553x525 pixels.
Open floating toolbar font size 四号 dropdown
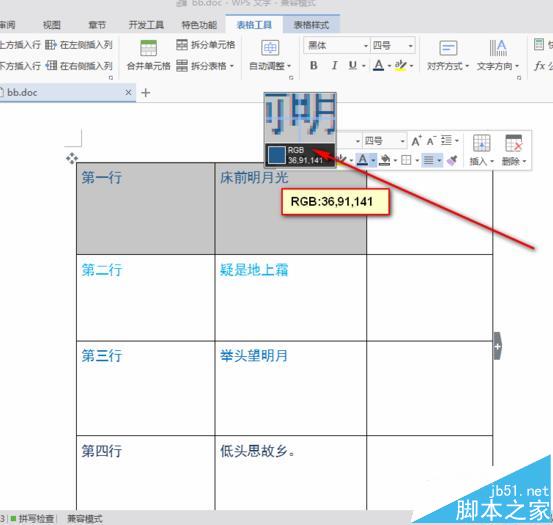[384, 141]
